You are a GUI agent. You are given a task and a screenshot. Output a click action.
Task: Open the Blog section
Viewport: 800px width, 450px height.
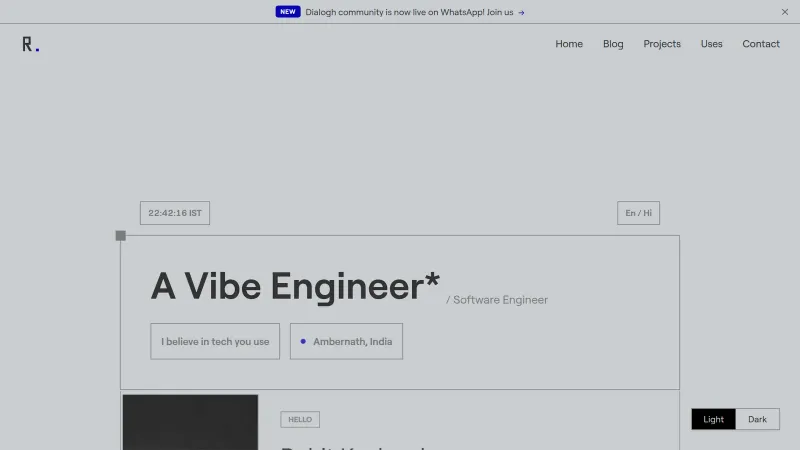[613, 44]
